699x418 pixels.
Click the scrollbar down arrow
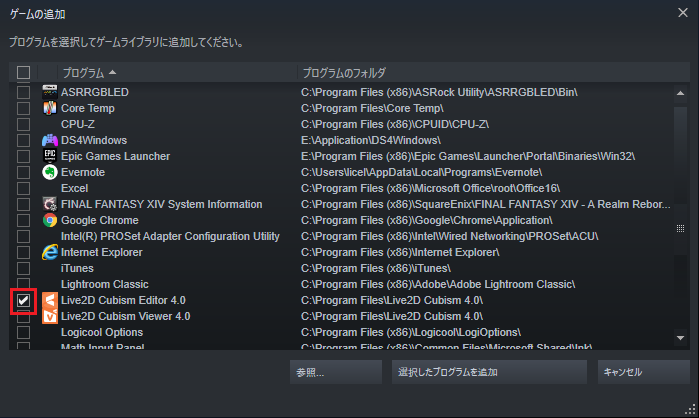[680, 338]
